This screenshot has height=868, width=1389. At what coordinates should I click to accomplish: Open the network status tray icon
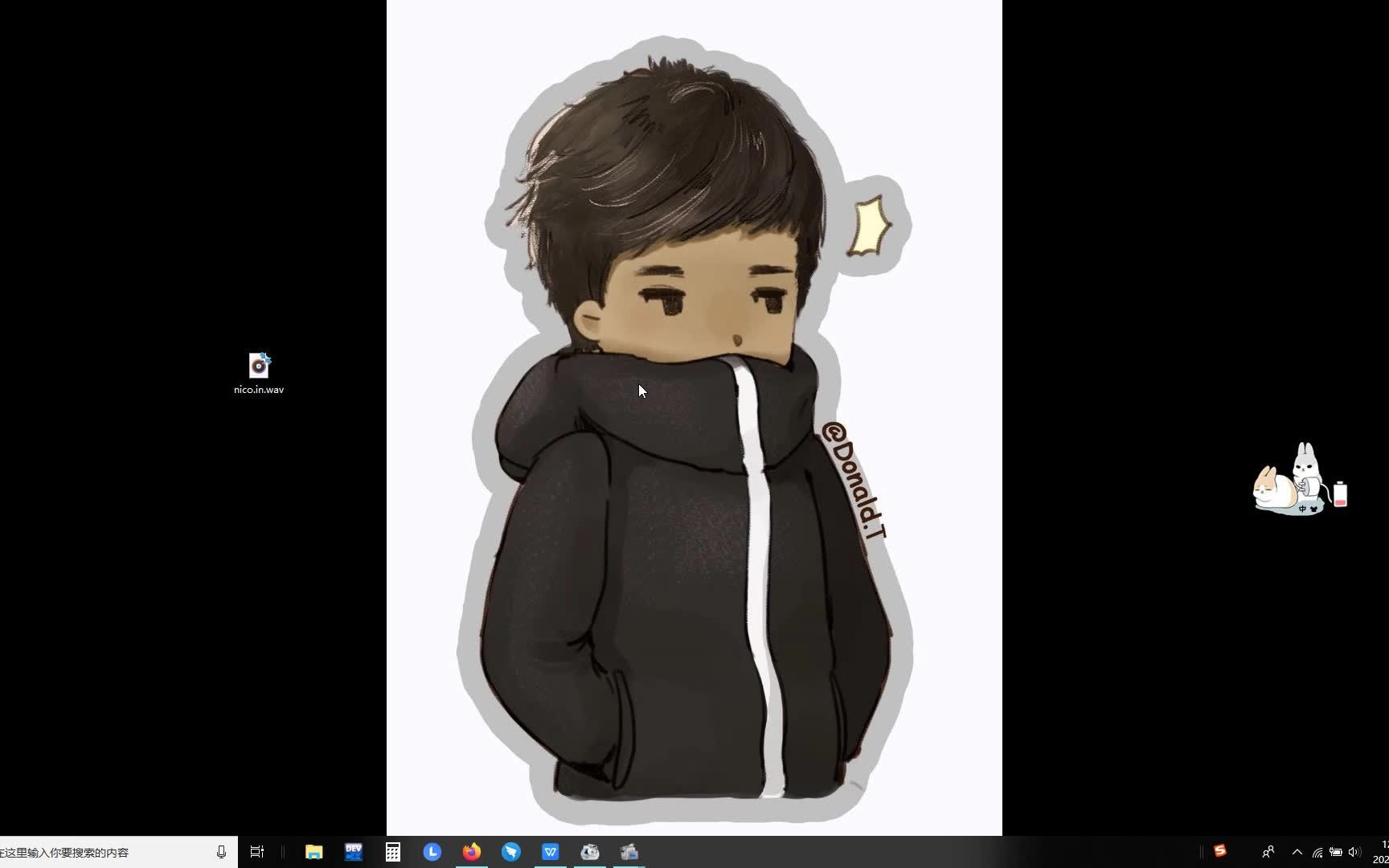click(x=1319, y=851)
